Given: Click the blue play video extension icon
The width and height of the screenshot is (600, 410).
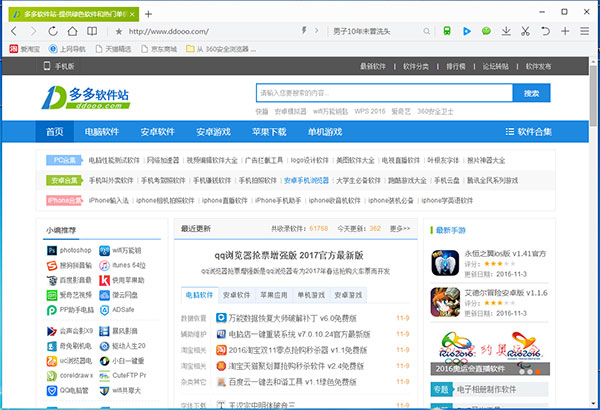Looking at the screenshot, I should click(466, 31).
